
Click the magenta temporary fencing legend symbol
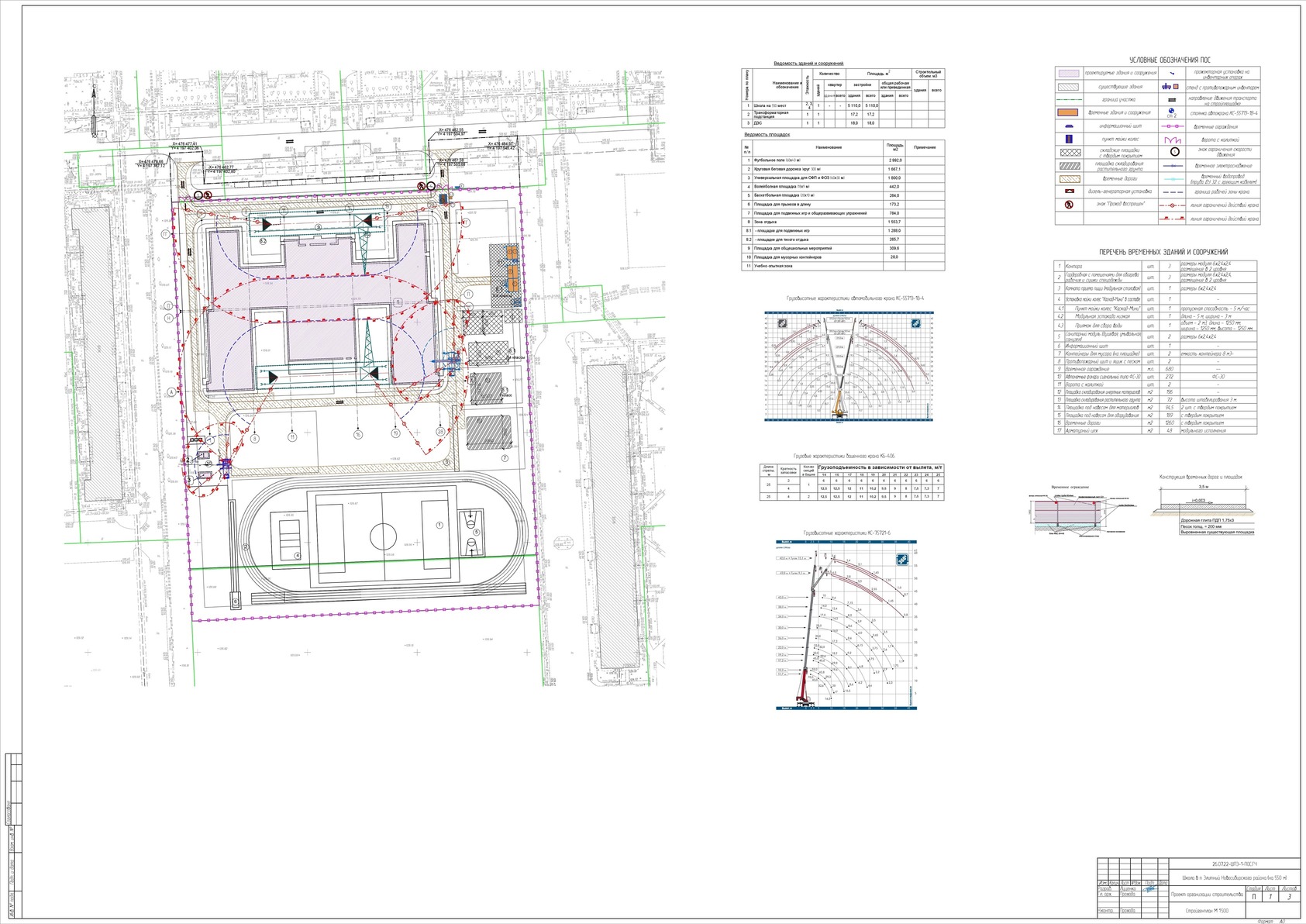(x=1171, y=126)
